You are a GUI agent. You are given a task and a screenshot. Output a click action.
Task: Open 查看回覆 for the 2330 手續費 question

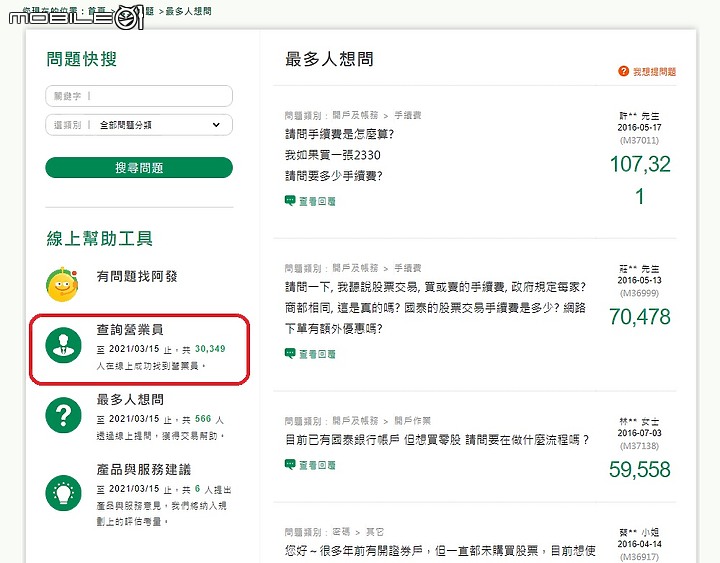317,201
